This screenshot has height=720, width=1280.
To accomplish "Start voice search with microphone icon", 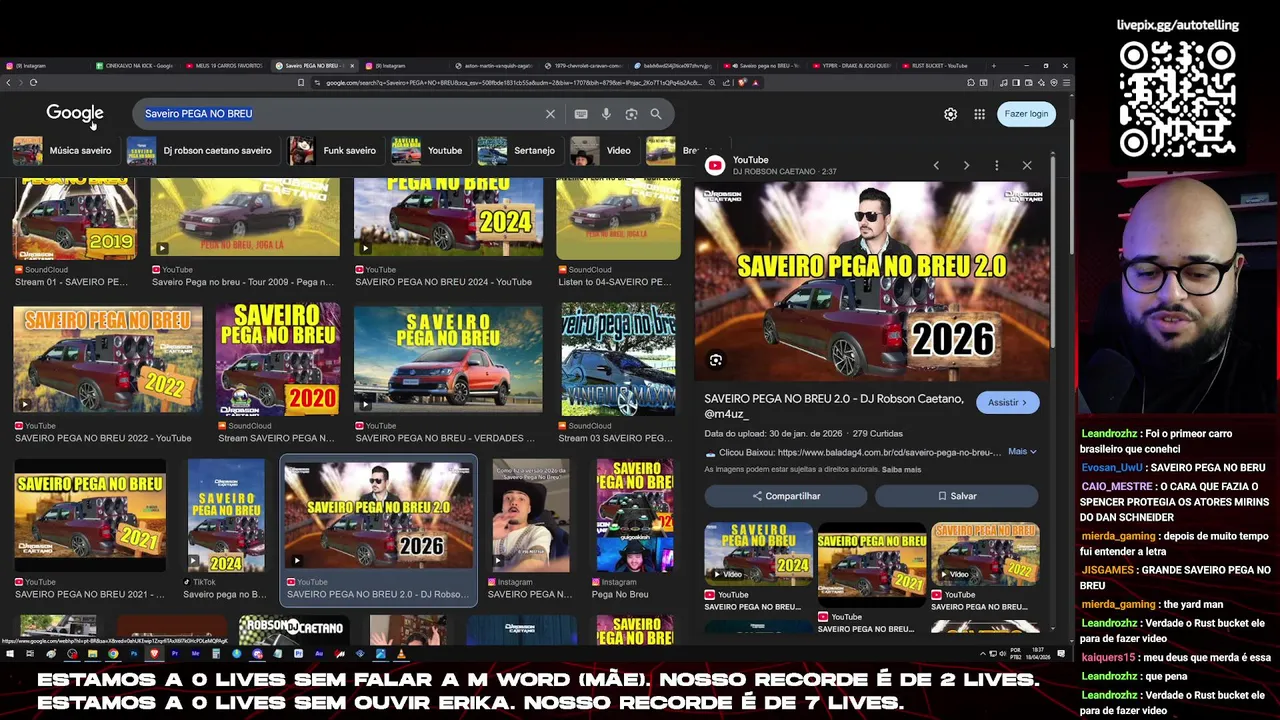I will coord(606,114).
